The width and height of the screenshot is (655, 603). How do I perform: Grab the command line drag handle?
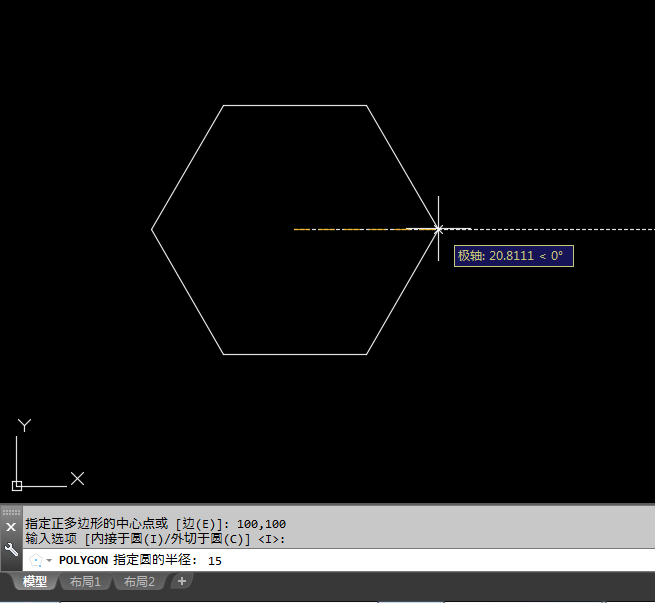click(11, 512)
